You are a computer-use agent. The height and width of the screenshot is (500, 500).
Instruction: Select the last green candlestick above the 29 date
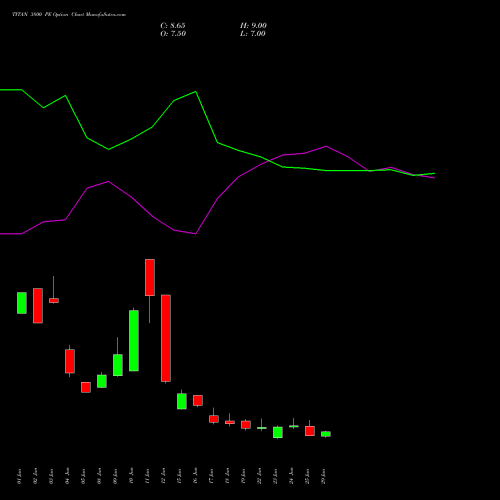pos(326,434)
